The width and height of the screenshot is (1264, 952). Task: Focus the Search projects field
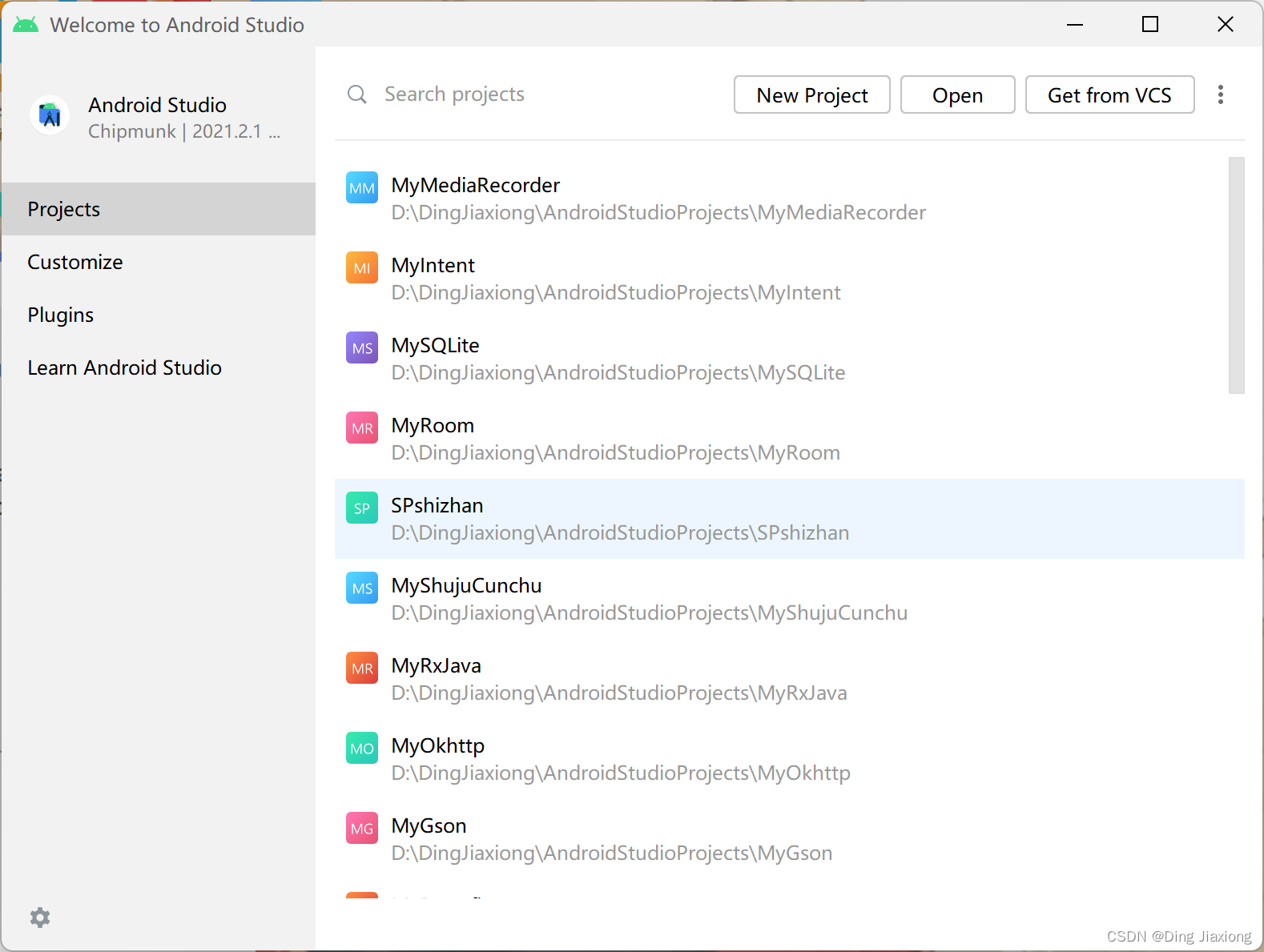(x=533, y=94)
